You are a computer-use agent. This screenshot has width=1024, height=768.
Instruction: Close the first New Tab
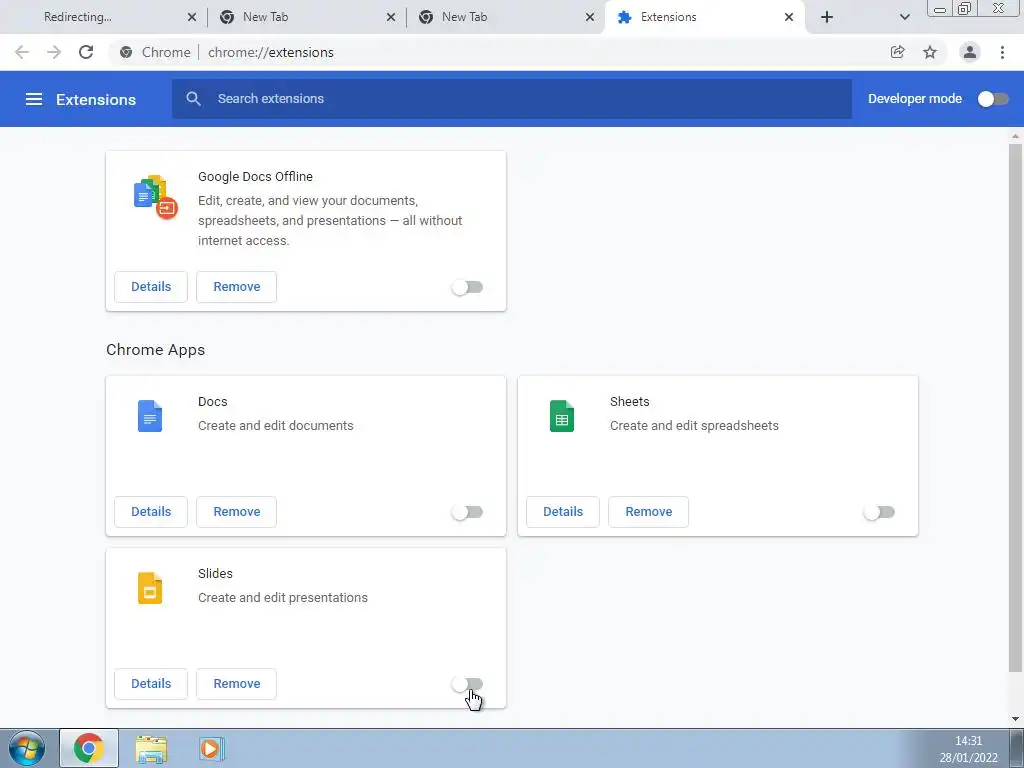391,17
